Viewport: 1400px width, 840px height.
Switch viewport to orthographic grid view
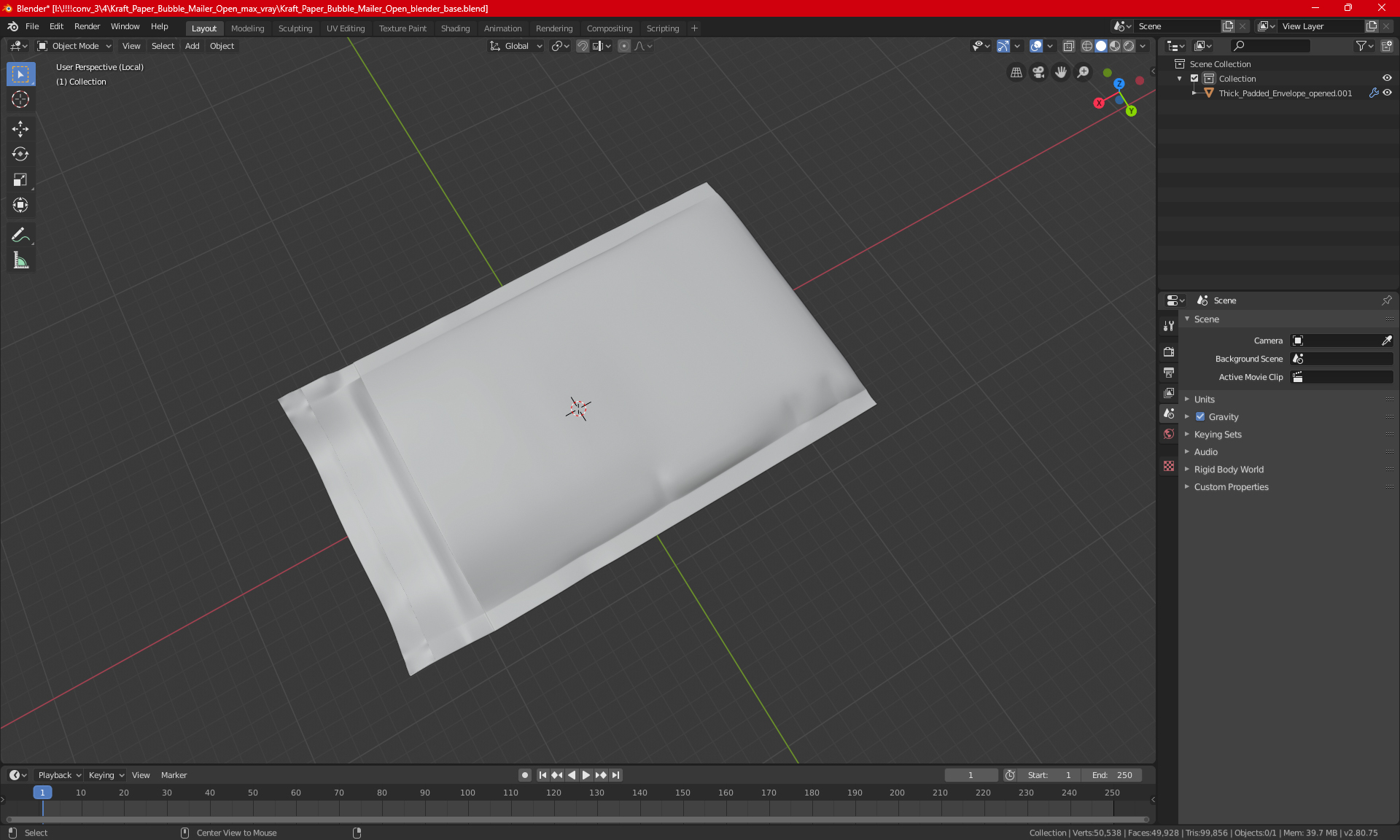pyautogui.click(x=1016, y=72)
